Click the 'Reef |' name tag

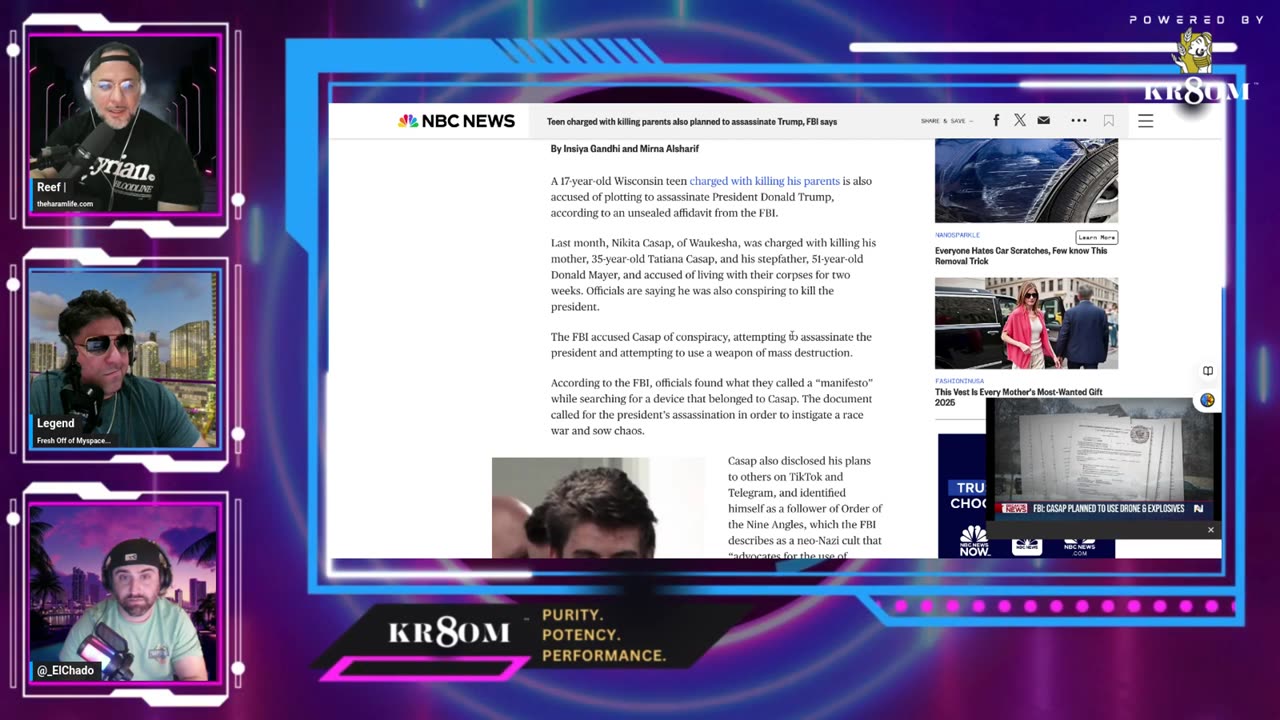pos(51,187)
